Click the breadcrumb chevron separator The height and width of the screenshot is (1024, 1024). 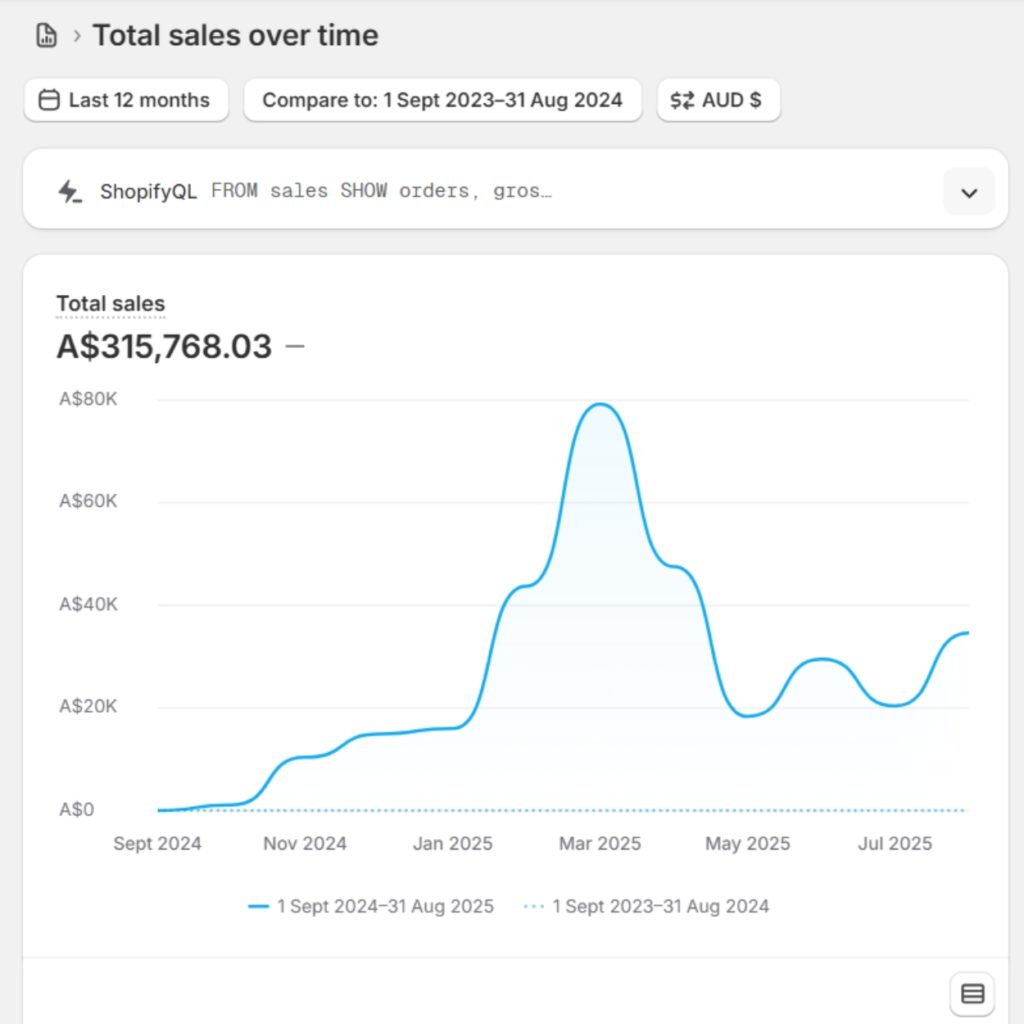coord(76,36)
